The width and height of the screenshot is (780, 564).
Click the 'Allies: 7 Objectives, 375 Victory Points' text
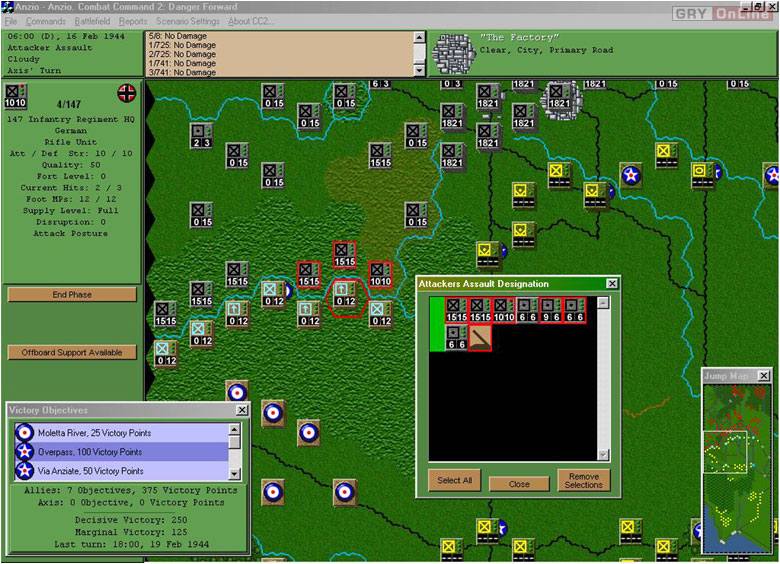coord(131,490)
